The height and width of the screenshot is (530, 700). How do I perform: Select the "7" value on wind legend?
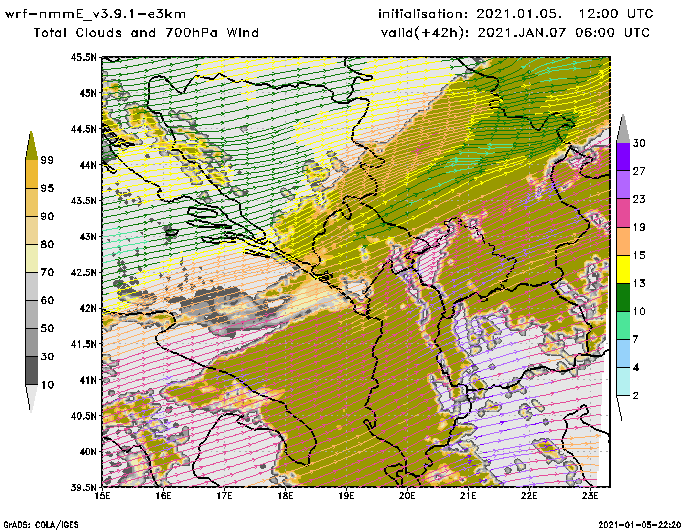click(636, 340)
